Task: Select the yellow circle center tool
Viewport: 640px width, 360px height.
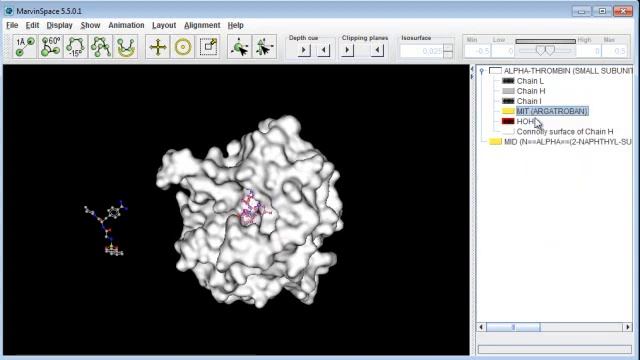Action: pos(183,47)
